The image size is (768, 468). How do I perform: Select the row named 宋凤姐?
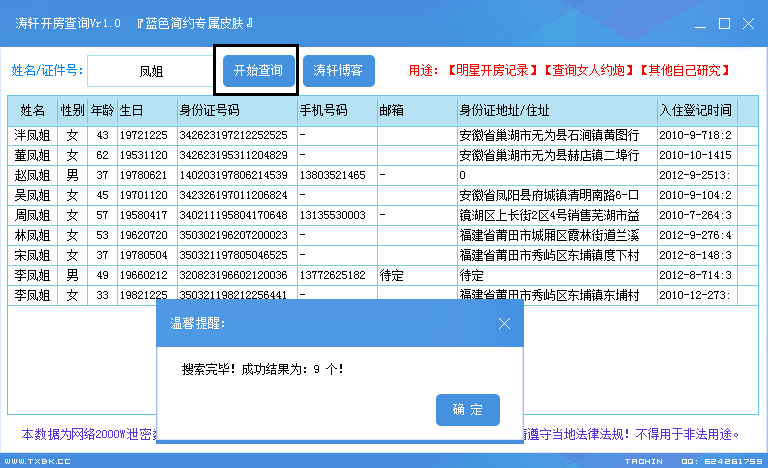383,256
